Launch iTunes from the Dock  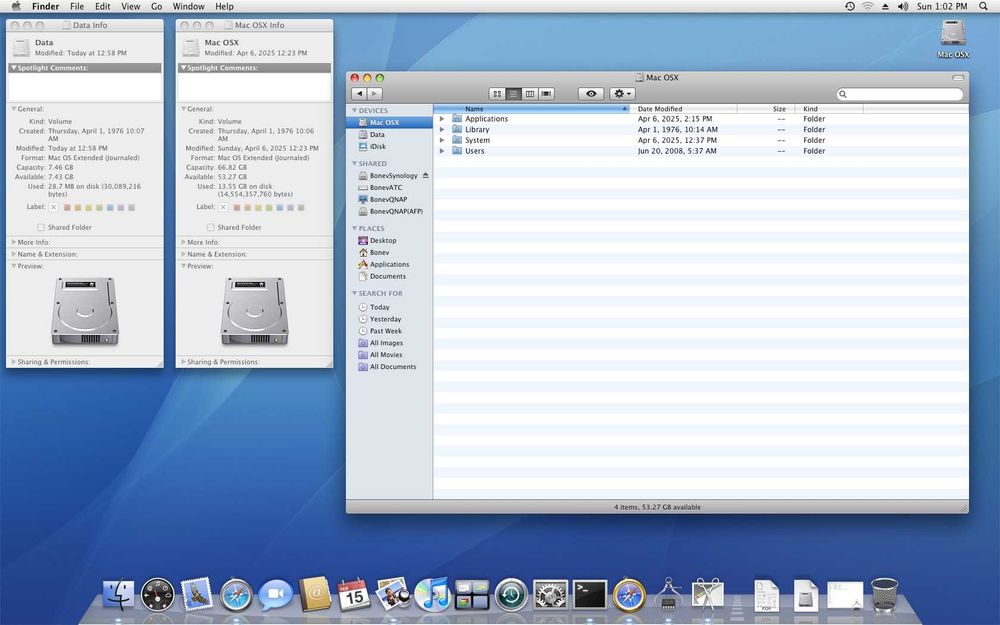[x=432, y=594]
